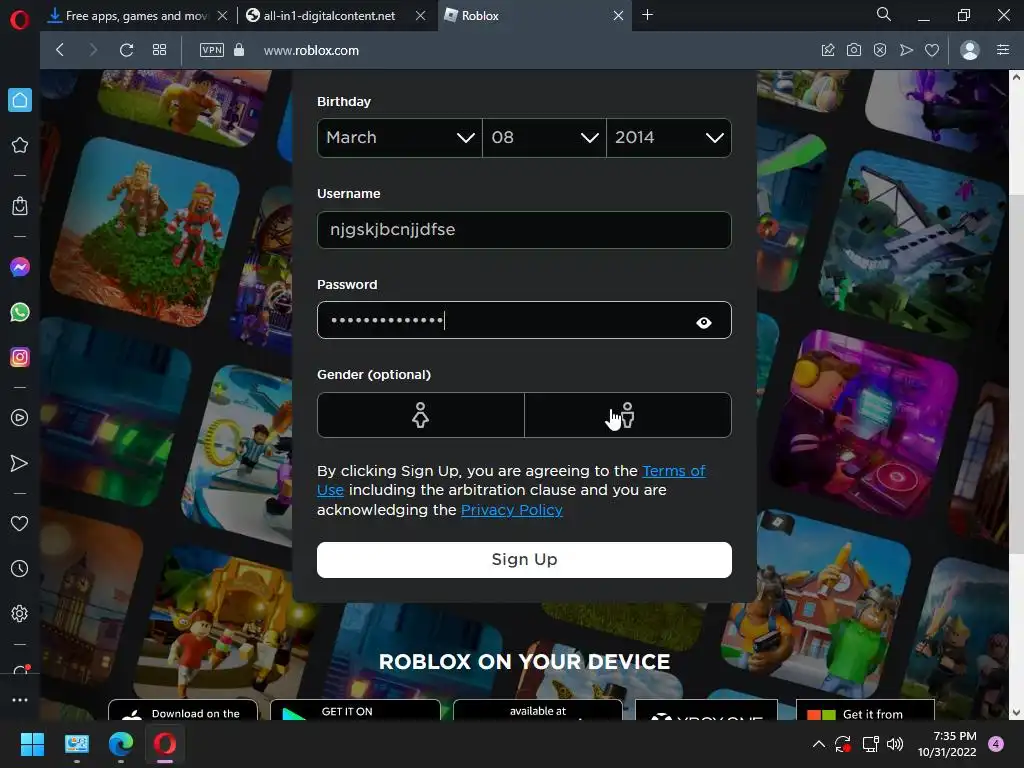
Task: Open volume control in tray
Action: tap(895, 744)
